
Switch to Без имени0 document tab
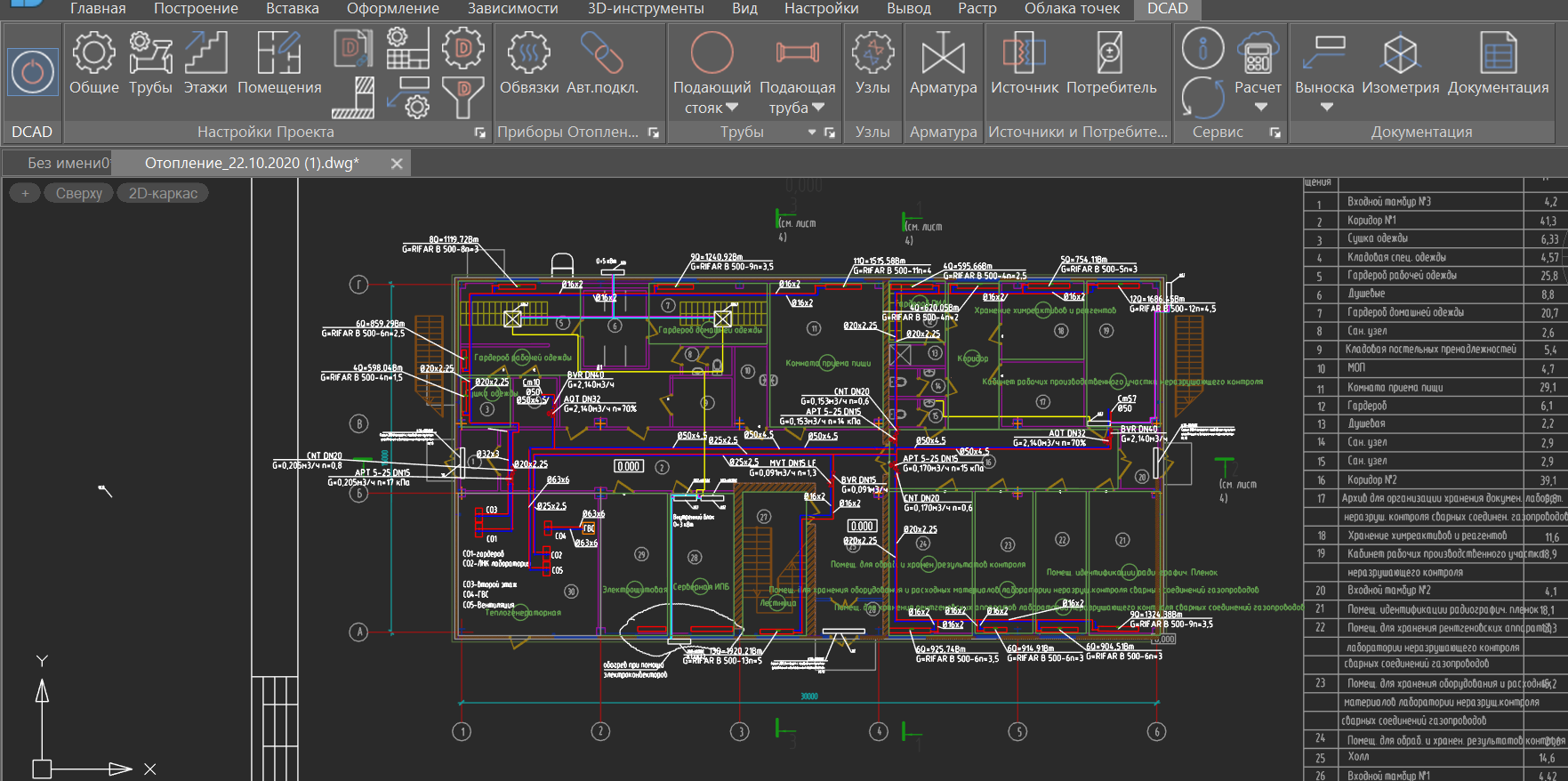point(67,164)
